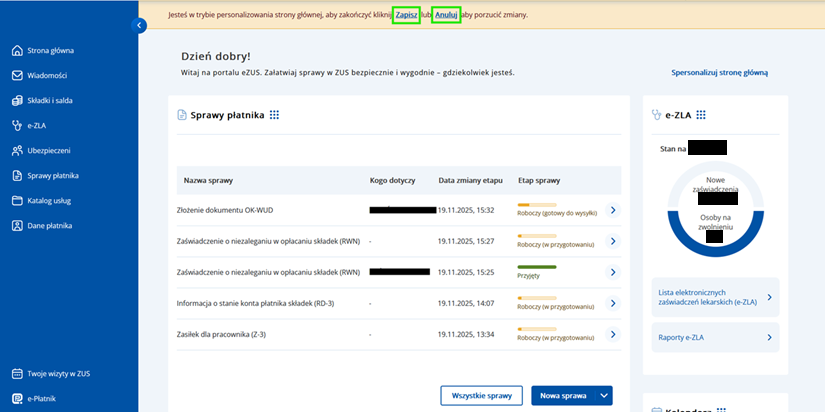825x412 pixels.
Task: Open e-ZLA stethoscope icon in sidebar
Action: click(17, 125)
